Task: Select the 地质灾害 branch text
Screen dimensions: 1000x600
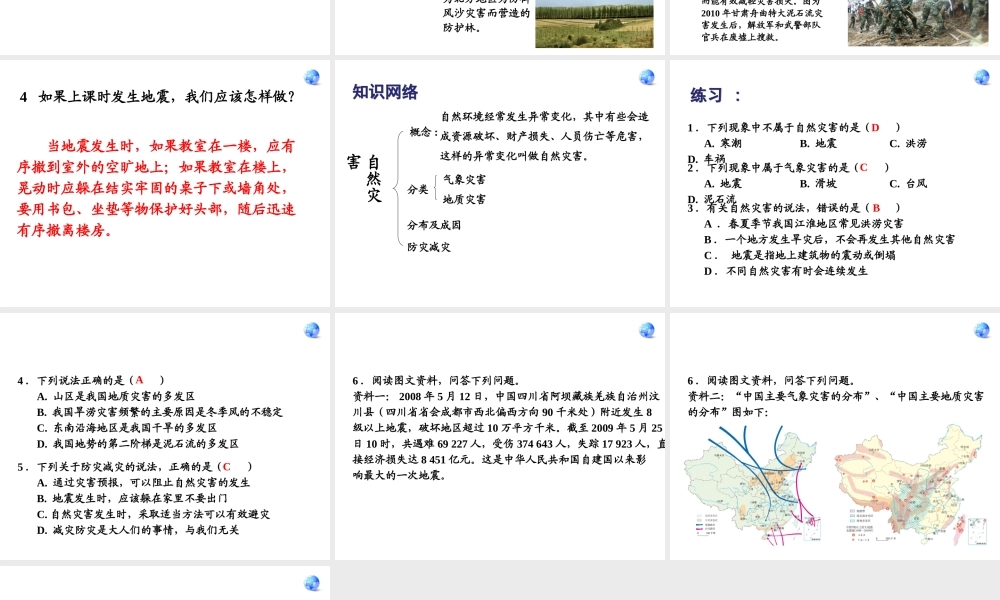Action: pyautogui.click(x=464, y=199)
